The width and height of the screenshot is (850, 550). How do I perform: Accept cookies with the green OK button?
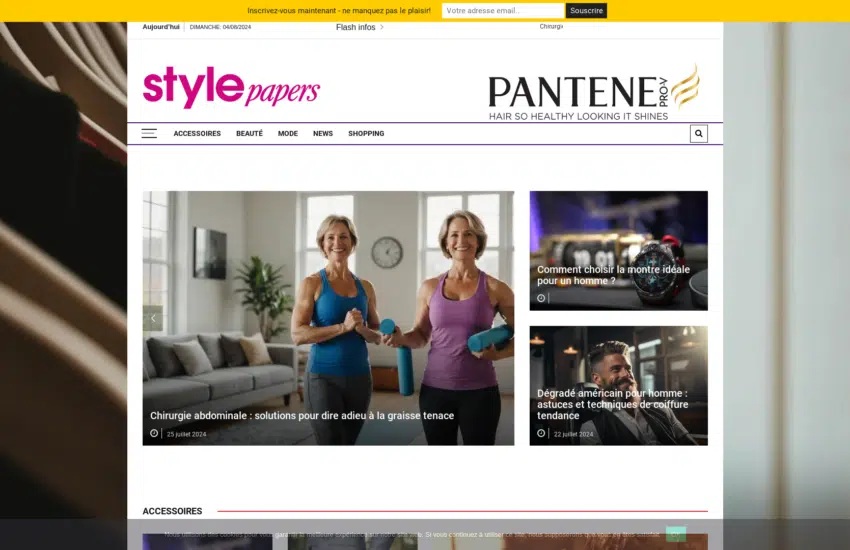tap(676, 534)
